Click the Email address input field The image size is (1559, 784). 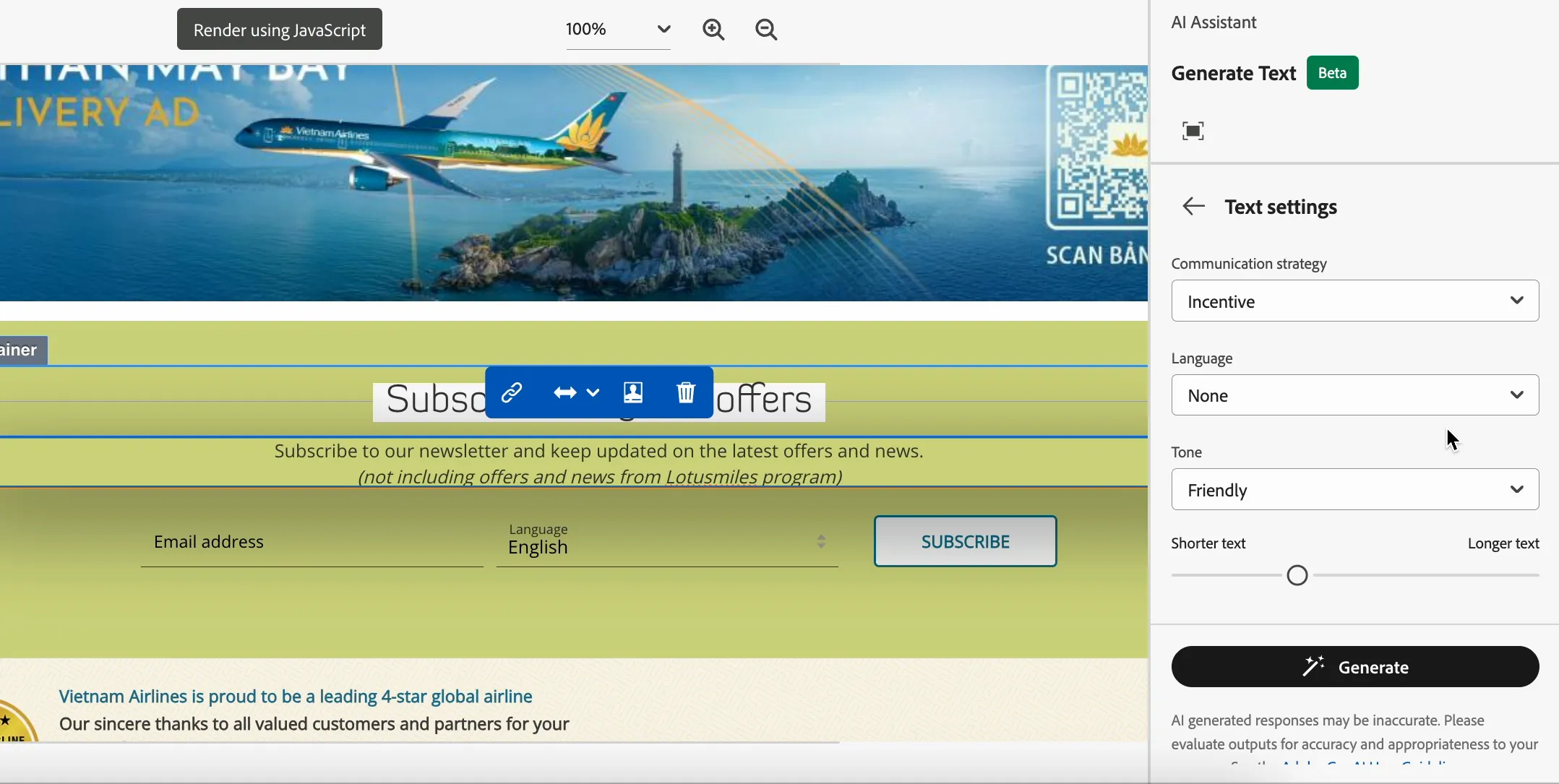[312, 542]
